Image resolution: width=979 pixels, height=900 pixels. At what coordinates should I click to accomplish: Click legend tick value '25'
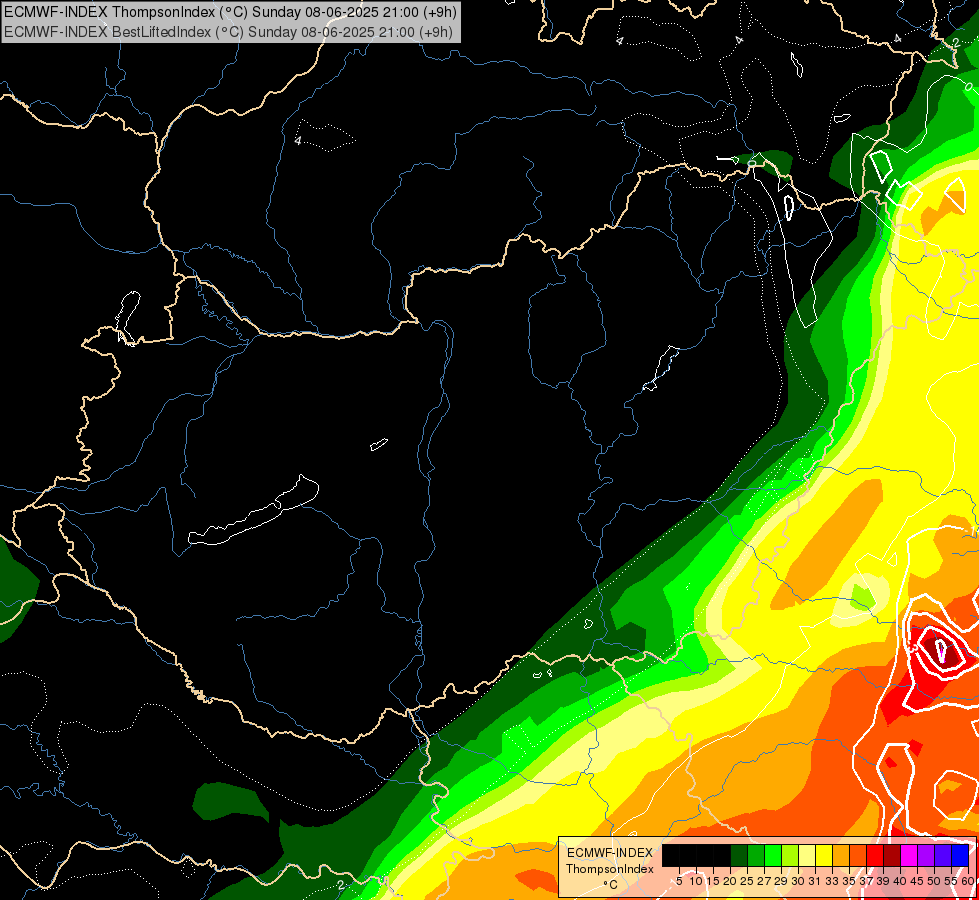(x=747, y=881)
